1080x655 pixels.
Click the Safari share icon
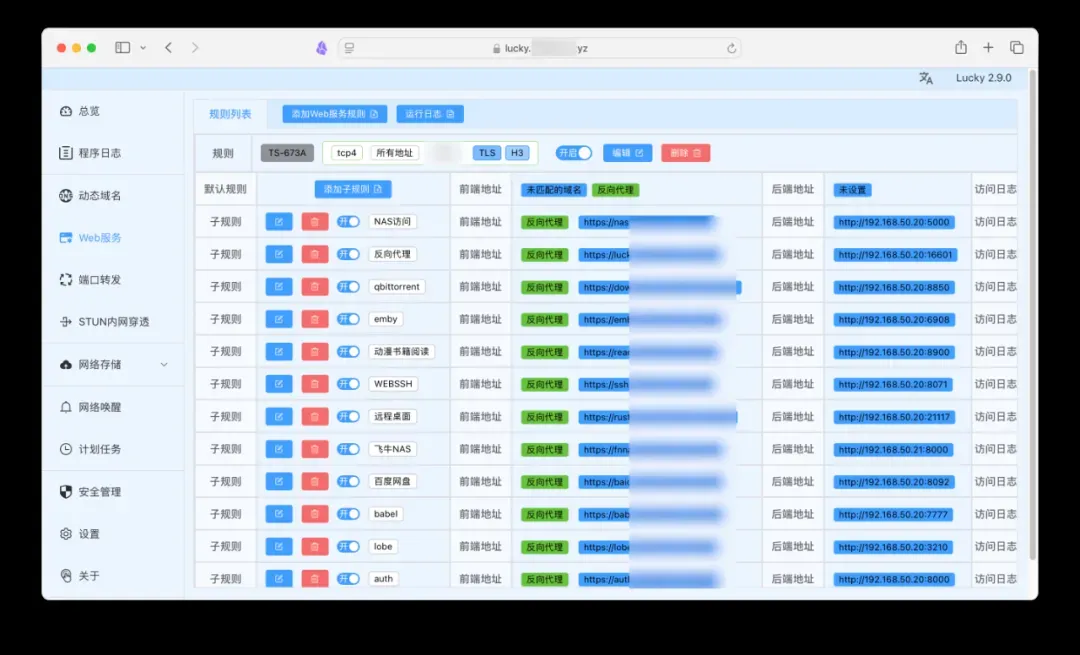961,47
